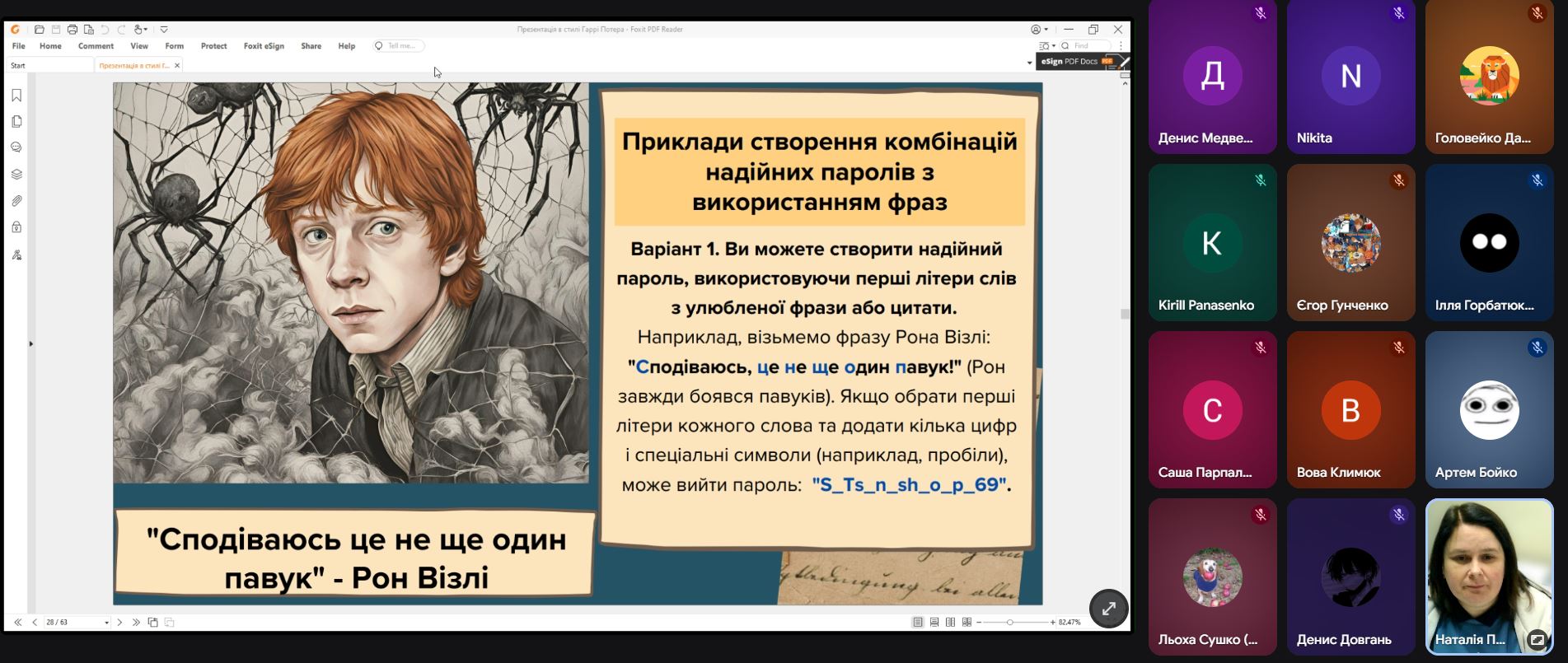Screen dimensions: 1568x663
Task: Open the page number dropdown
Action: (x=106, y=623)
